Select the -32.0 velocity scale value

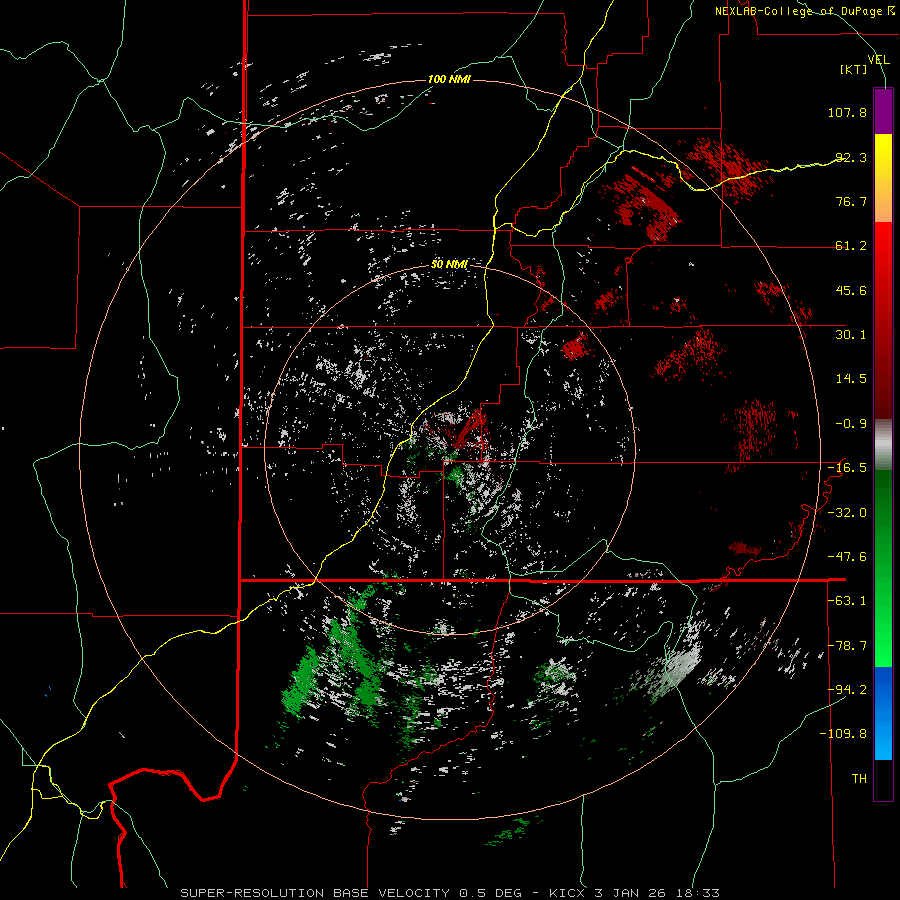click(x=847, y=513)
